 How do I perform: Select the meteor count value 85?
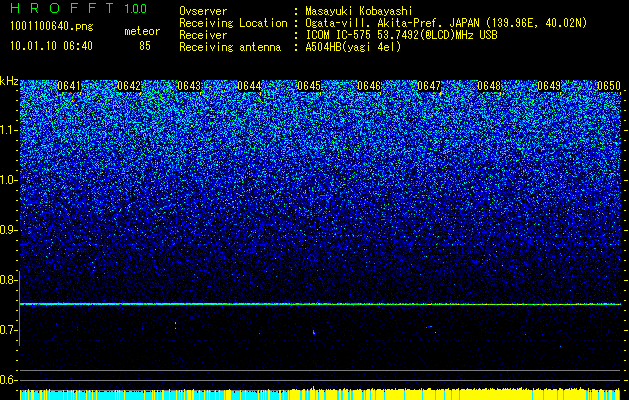pos(145,46)
